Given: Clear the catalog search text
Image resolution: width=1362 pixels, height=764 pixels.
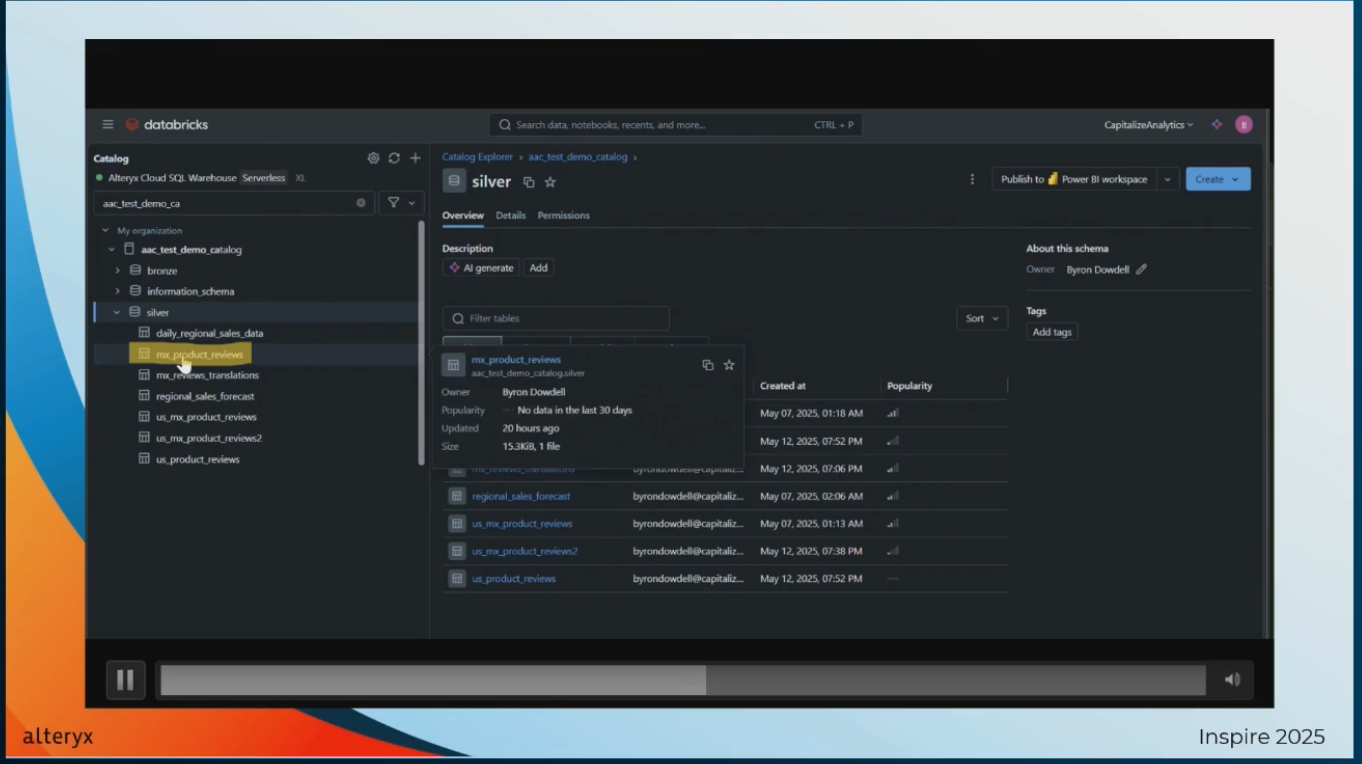Looking at the screenshot, I should click(361, 203).
